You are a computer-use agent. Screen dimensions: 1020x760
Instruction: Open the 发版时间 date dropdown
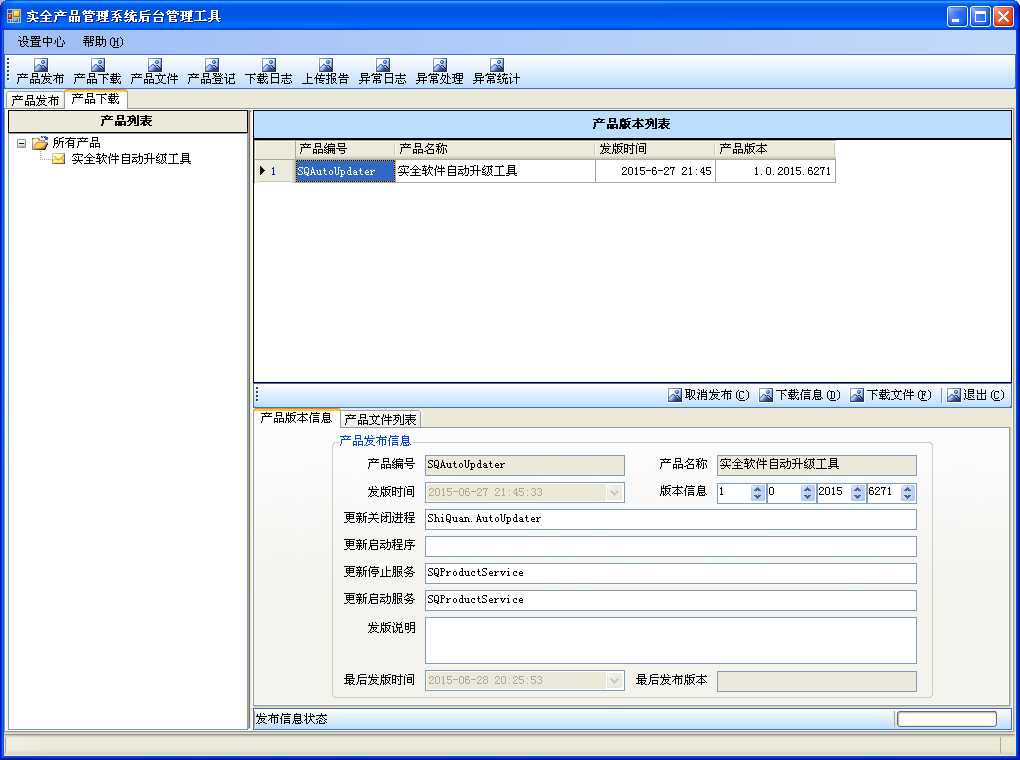[x=614, y=493]
